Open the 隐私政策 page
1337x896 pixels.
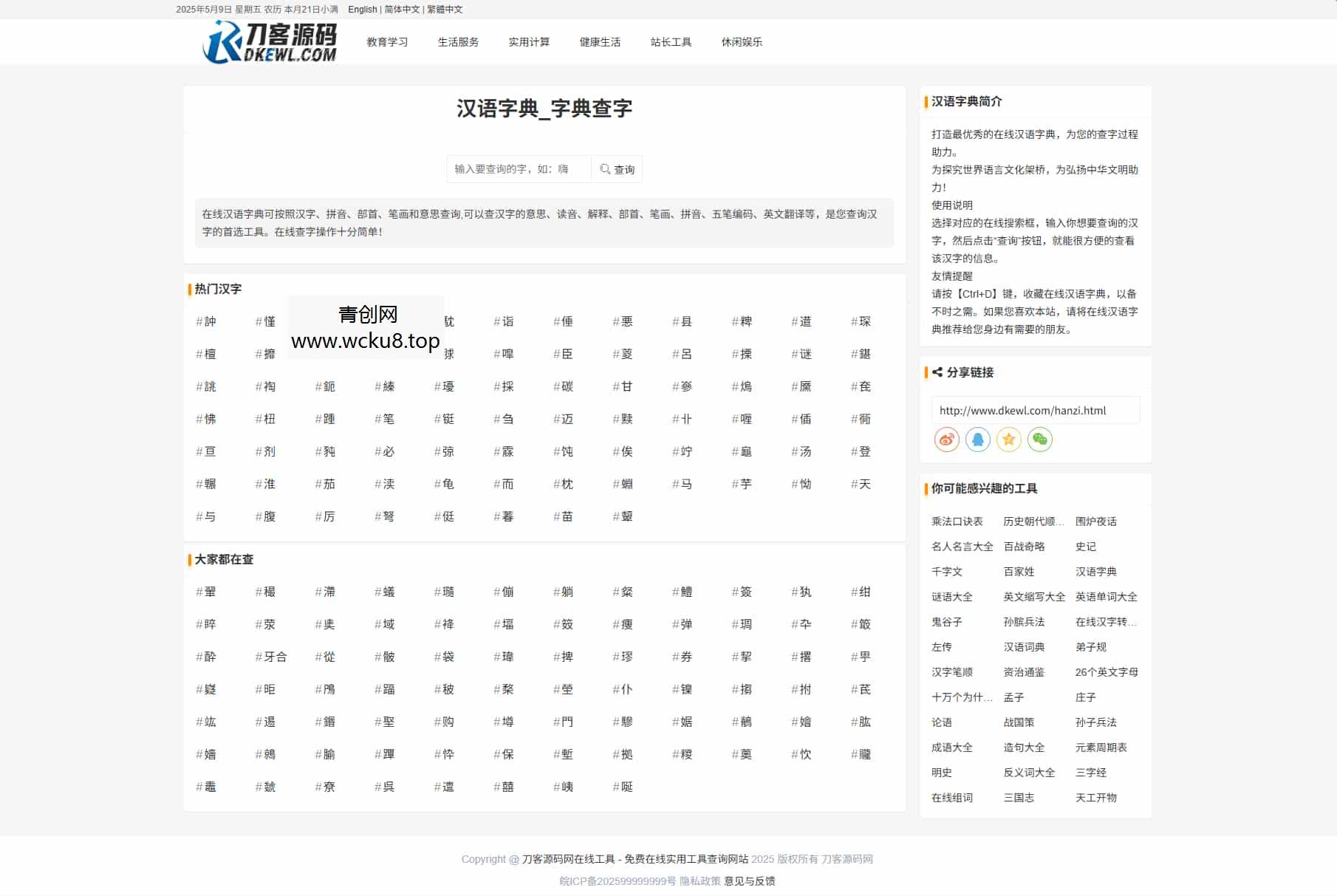pos(699,880)
